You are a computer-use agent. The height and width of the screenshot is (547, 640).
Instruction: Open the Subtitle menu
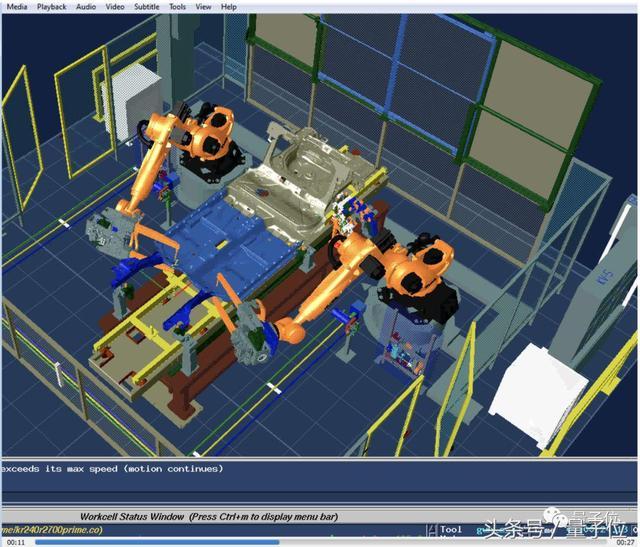pyautogui.click(x=147, y=7)
